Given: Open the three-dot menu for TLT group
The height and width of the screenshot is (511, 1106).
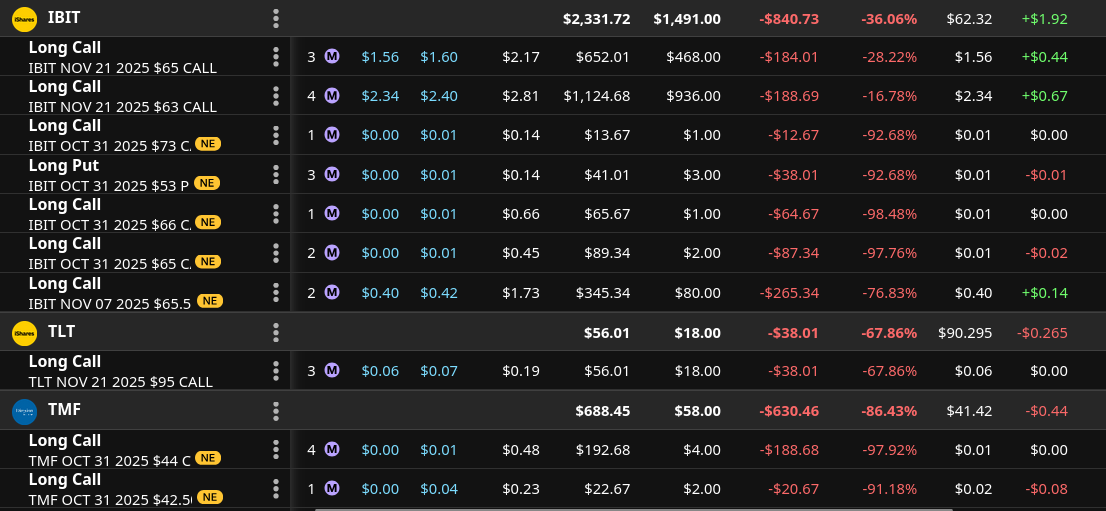Looking at the screenshot, I should coord(276,332).
